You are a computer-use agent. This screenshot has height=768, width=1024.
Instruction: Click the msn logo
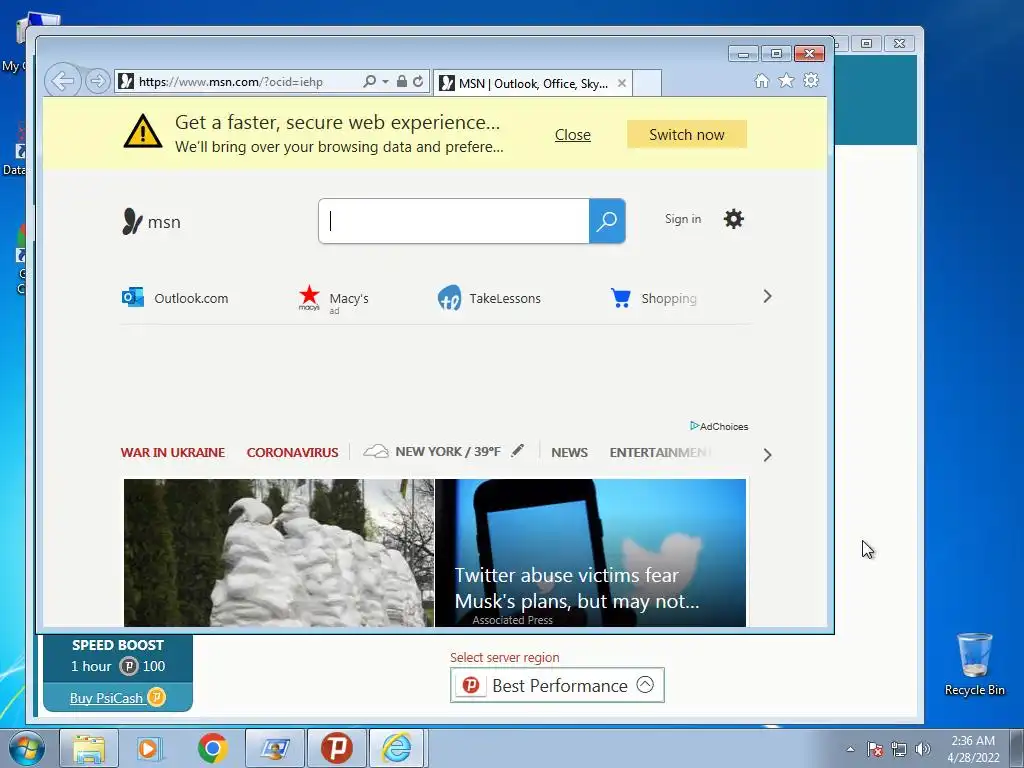click(152, 222)
